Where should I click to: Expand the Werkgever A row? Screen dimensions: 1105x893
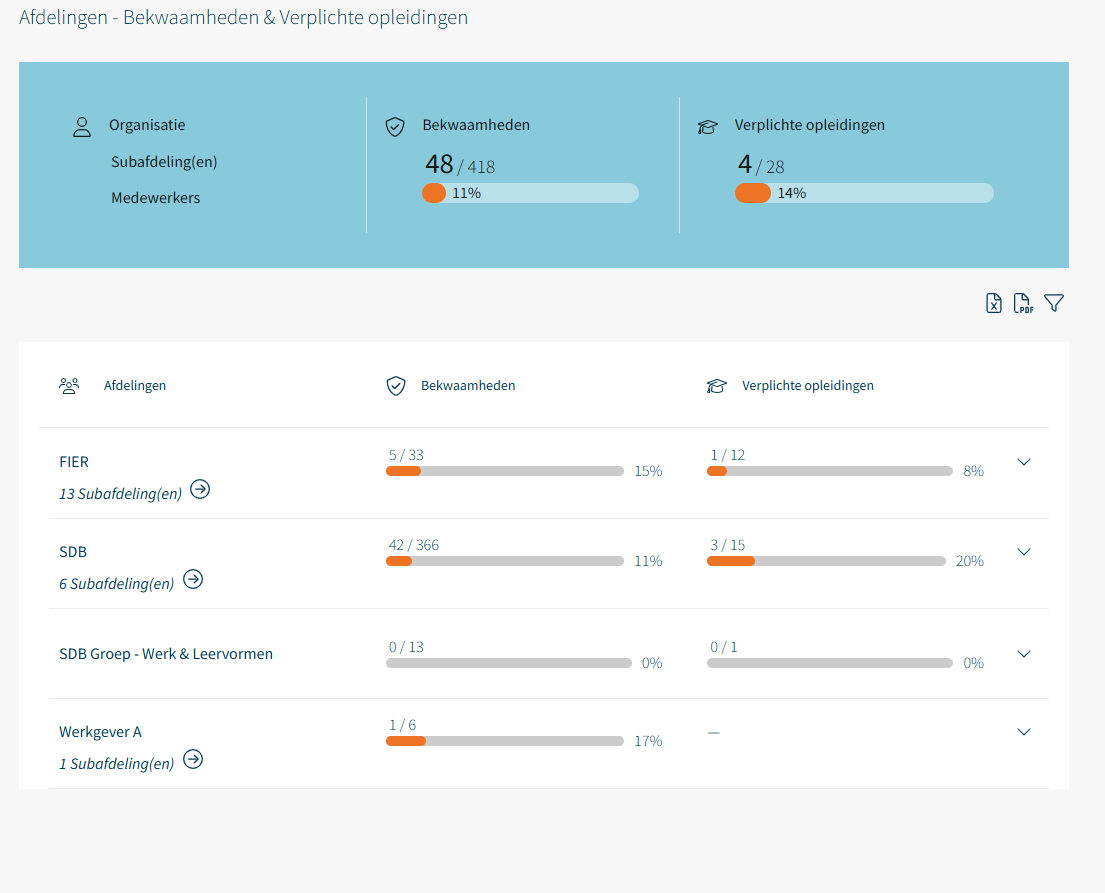coord(1023,732)
